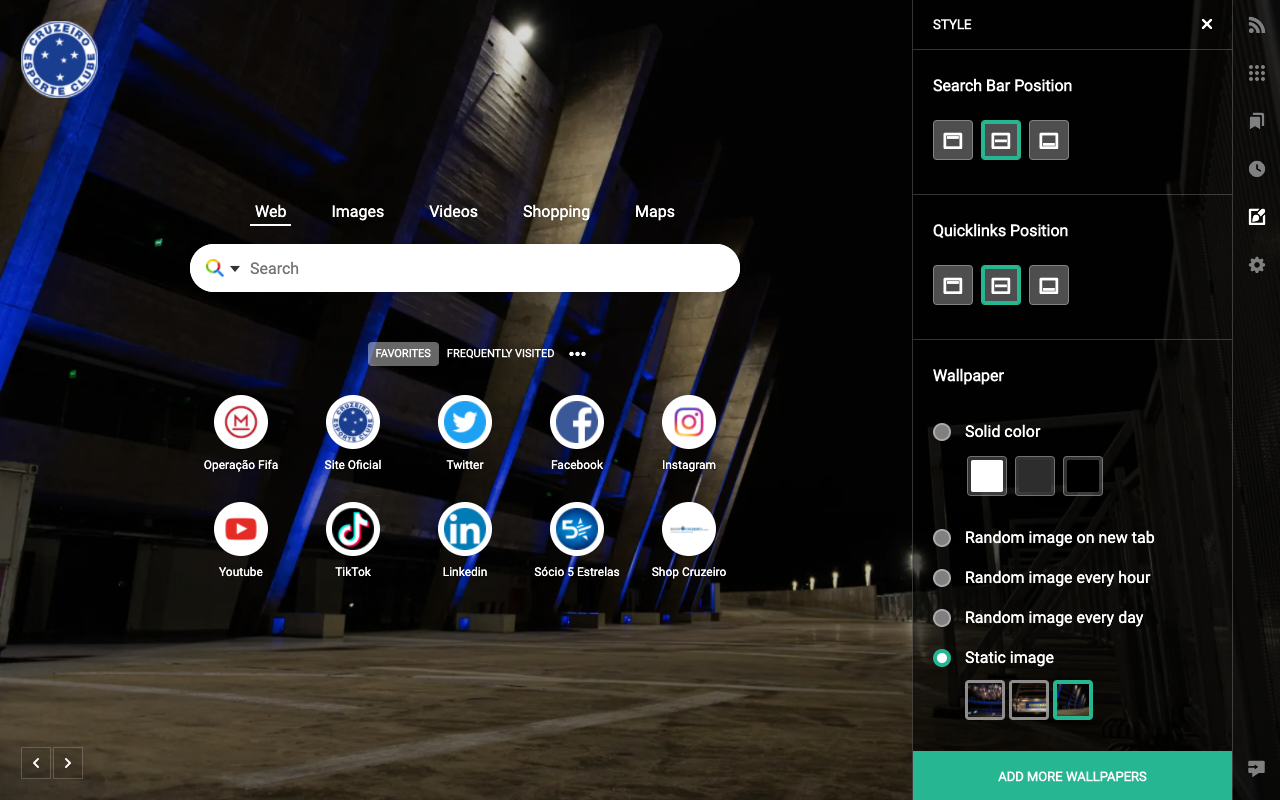Screen dimensions: 1280x800
Task: Open the quicklinks more options menu
Action: tap(577, 354)
